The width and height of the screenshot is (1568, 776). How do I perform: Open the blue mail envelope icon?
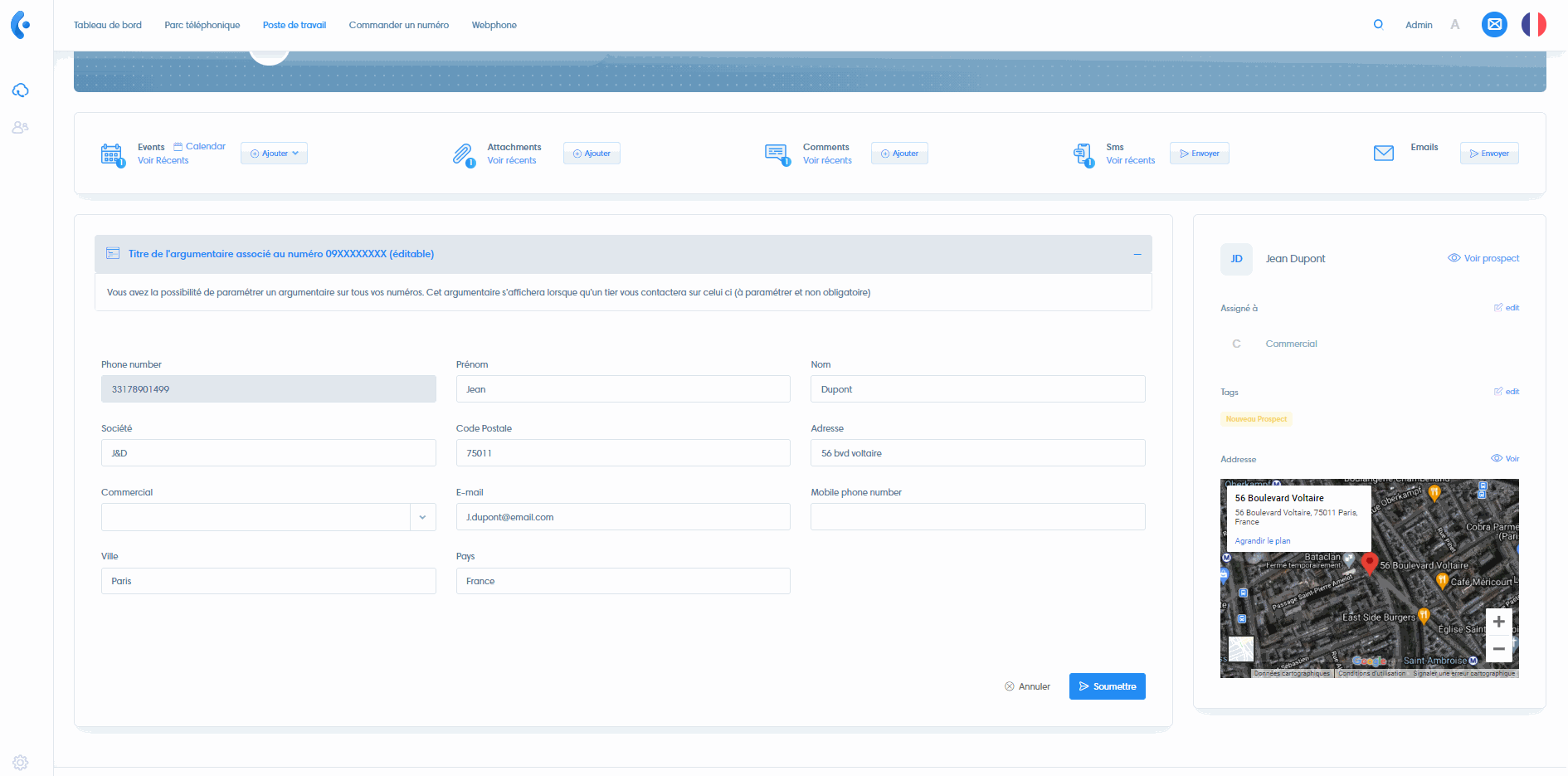click(x=1494, y=25)
